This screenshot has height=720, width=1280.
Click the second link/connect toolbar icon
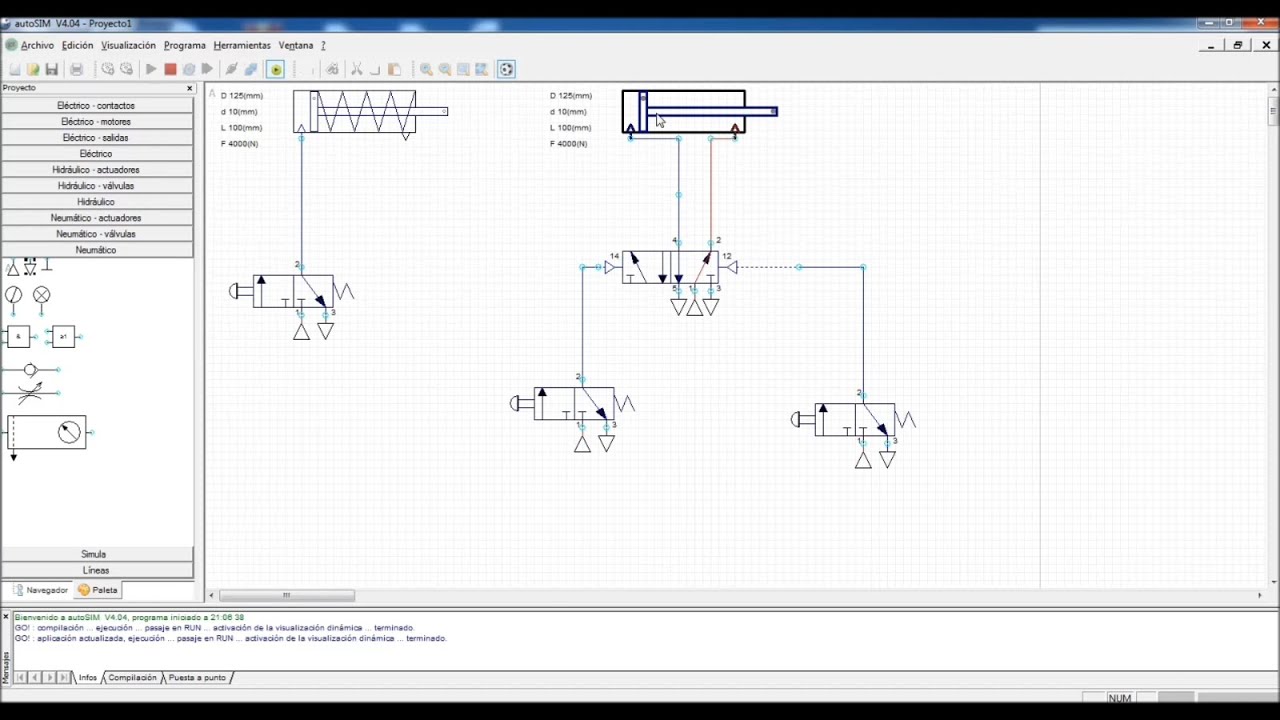[251, 69]
